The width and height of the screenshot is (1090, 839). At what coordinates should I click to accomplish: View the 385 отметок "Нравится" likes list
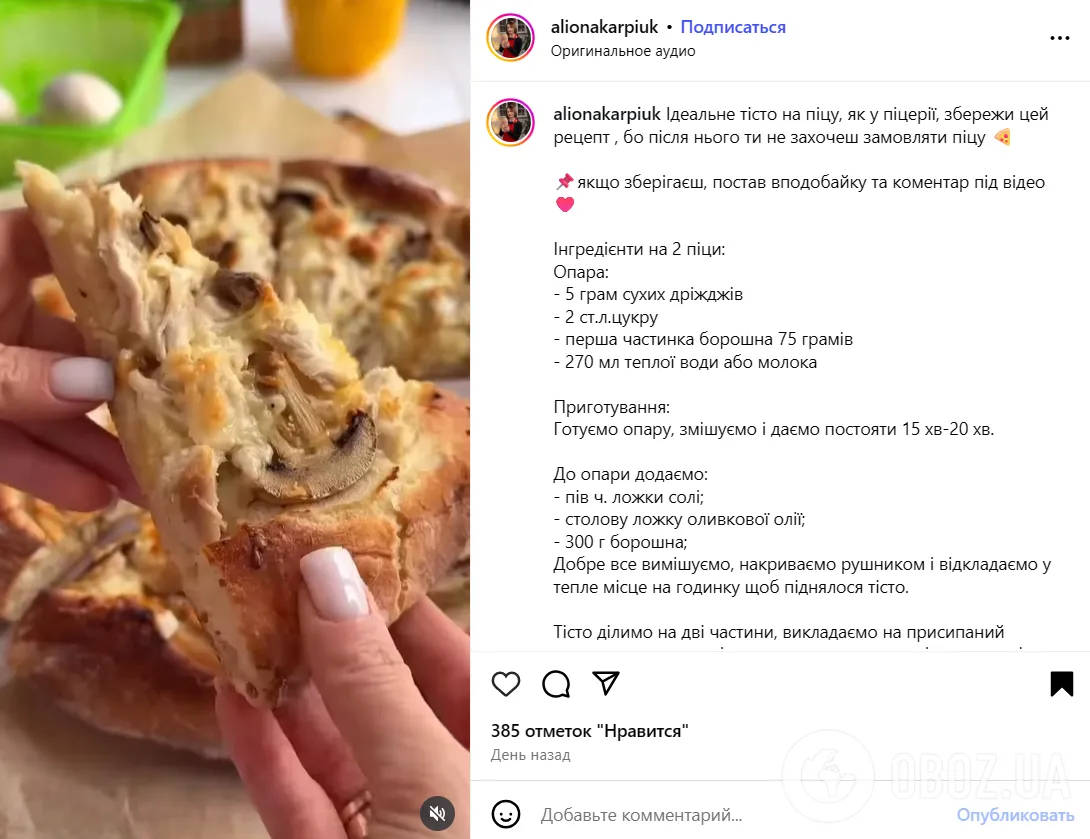click(x=589, y=731)
